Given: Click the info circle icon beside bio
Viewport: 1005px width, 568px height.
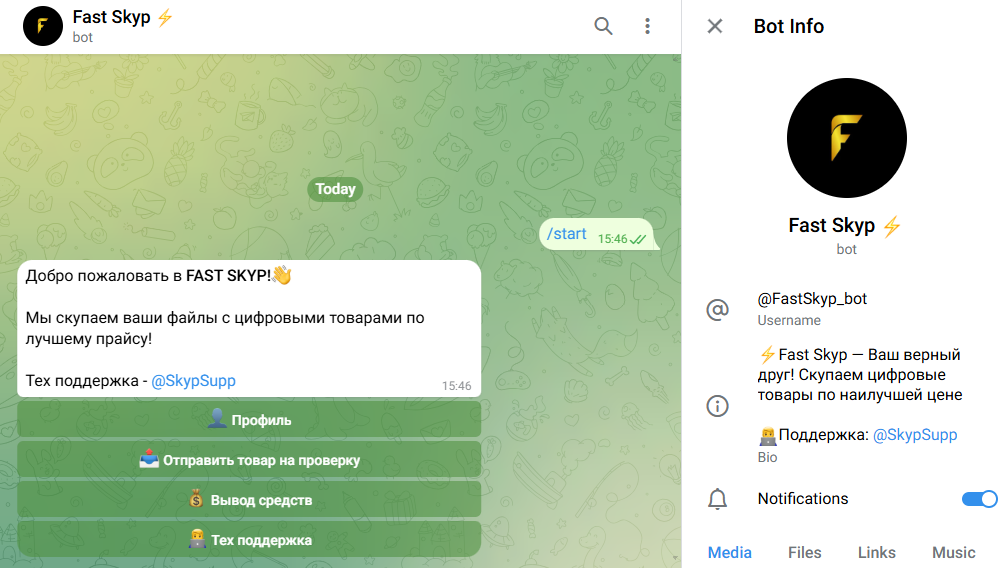Looking at the screenshot, I should pos(717,406).
